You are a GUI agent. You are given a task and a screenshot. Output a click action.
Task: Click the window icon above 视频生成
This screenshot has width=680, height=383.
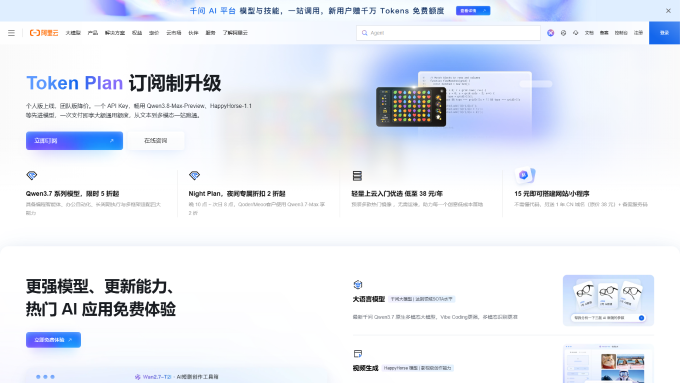click(x=358, y=354)
